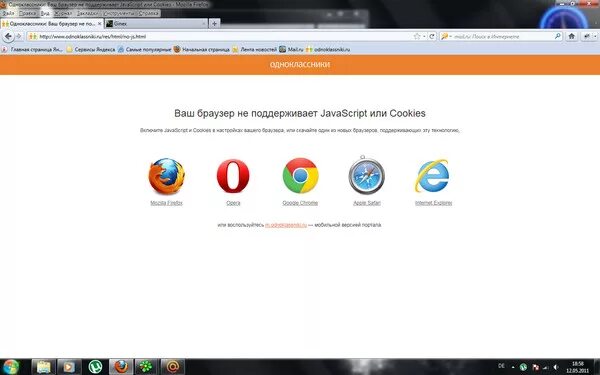600x375 pixels.
Task: Open the search engine selector dropdown
Action: click(446, 36)
